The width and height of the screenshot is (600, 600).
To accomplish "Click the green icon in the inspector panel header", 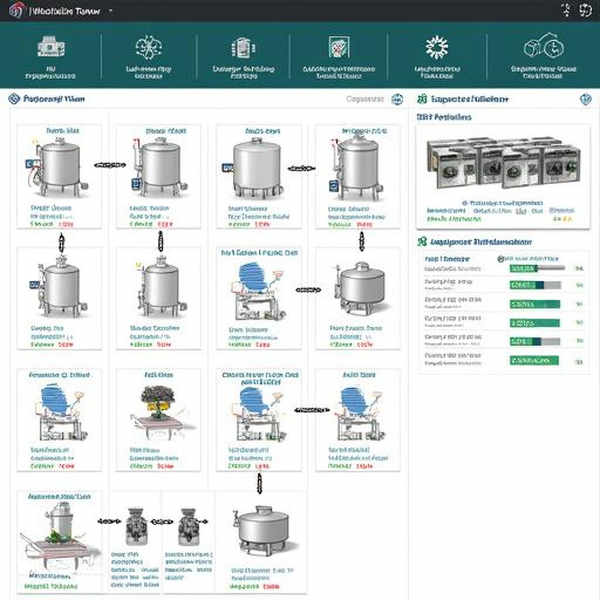I will [x=422, y=99].
